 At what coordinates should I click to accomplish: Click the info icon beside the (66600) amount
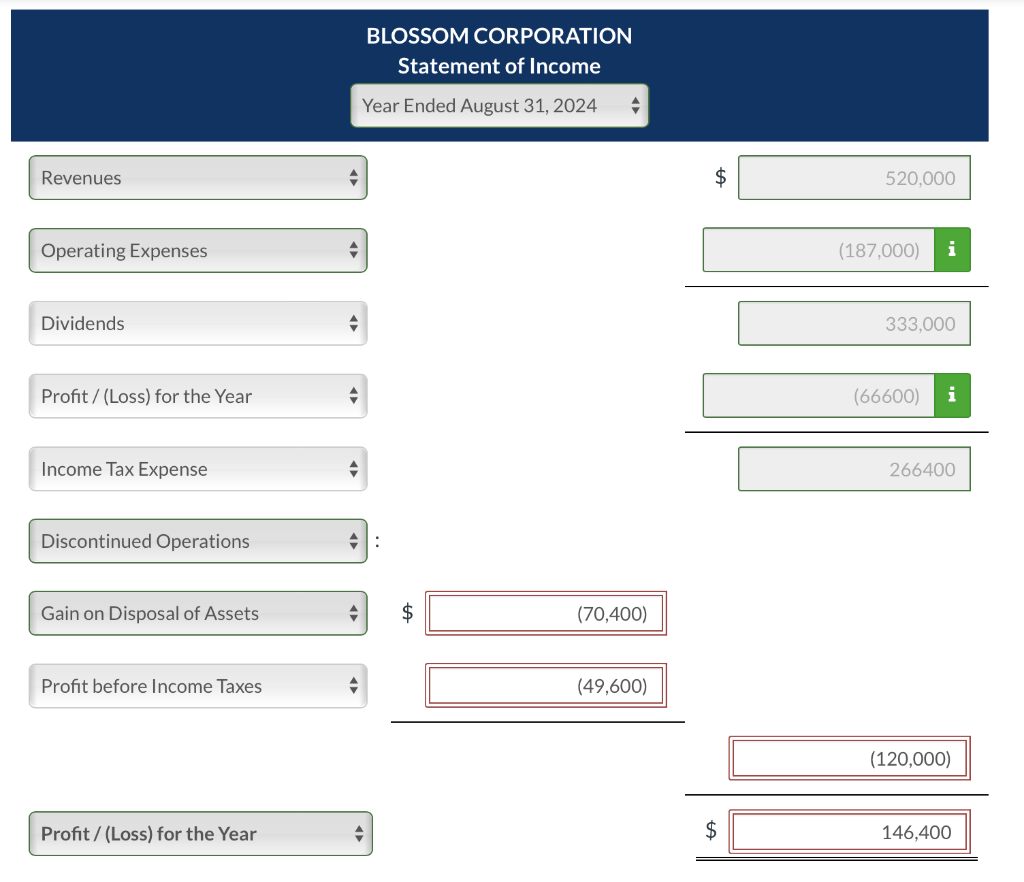point(951,395)
